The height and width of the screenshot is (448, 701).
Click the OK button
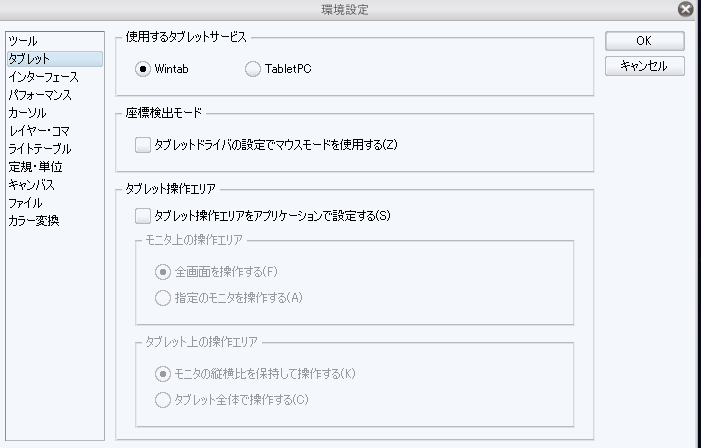[x=644, y=41]
